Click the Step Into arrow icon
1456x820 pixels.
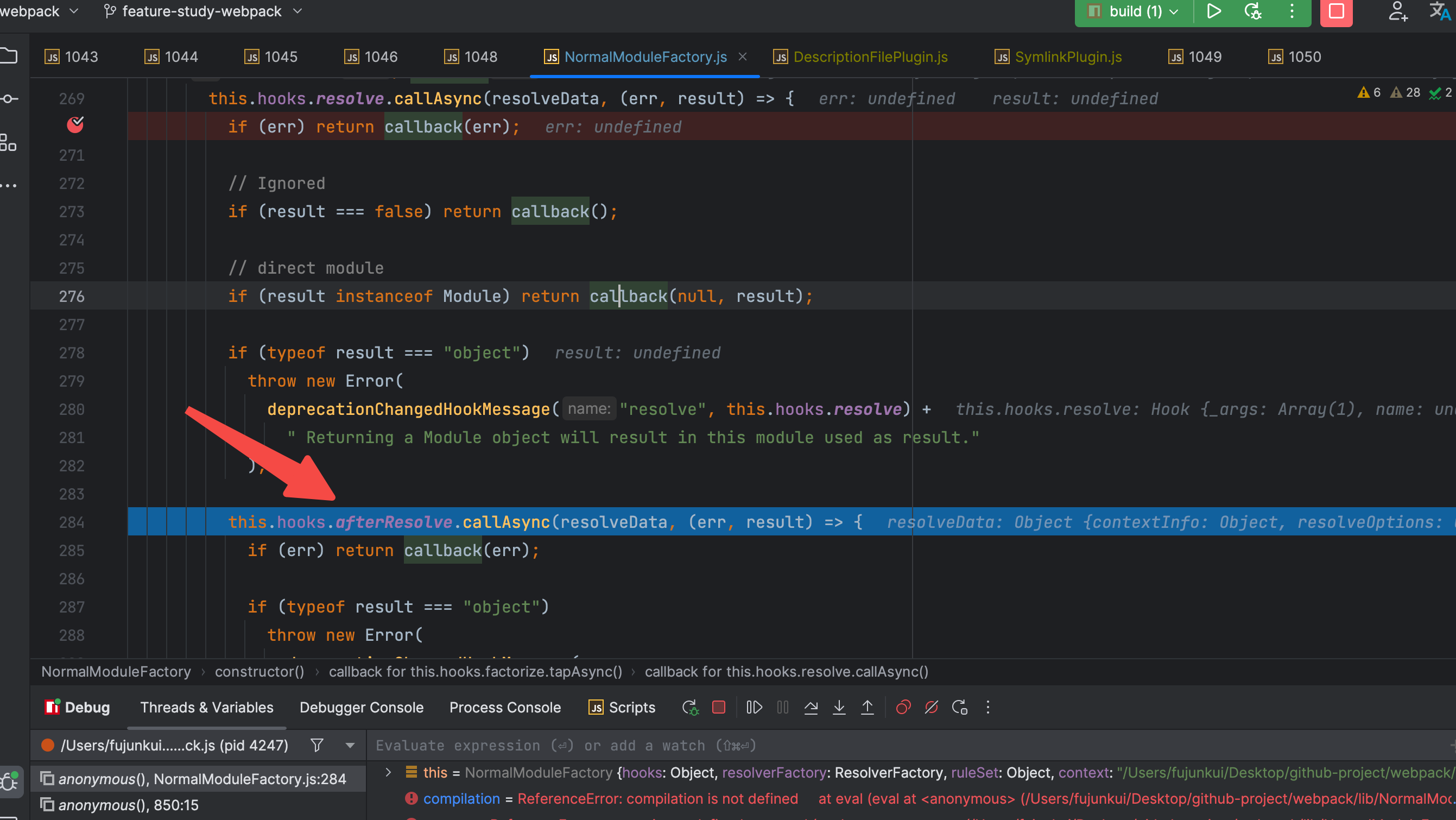tap(839, 708)
